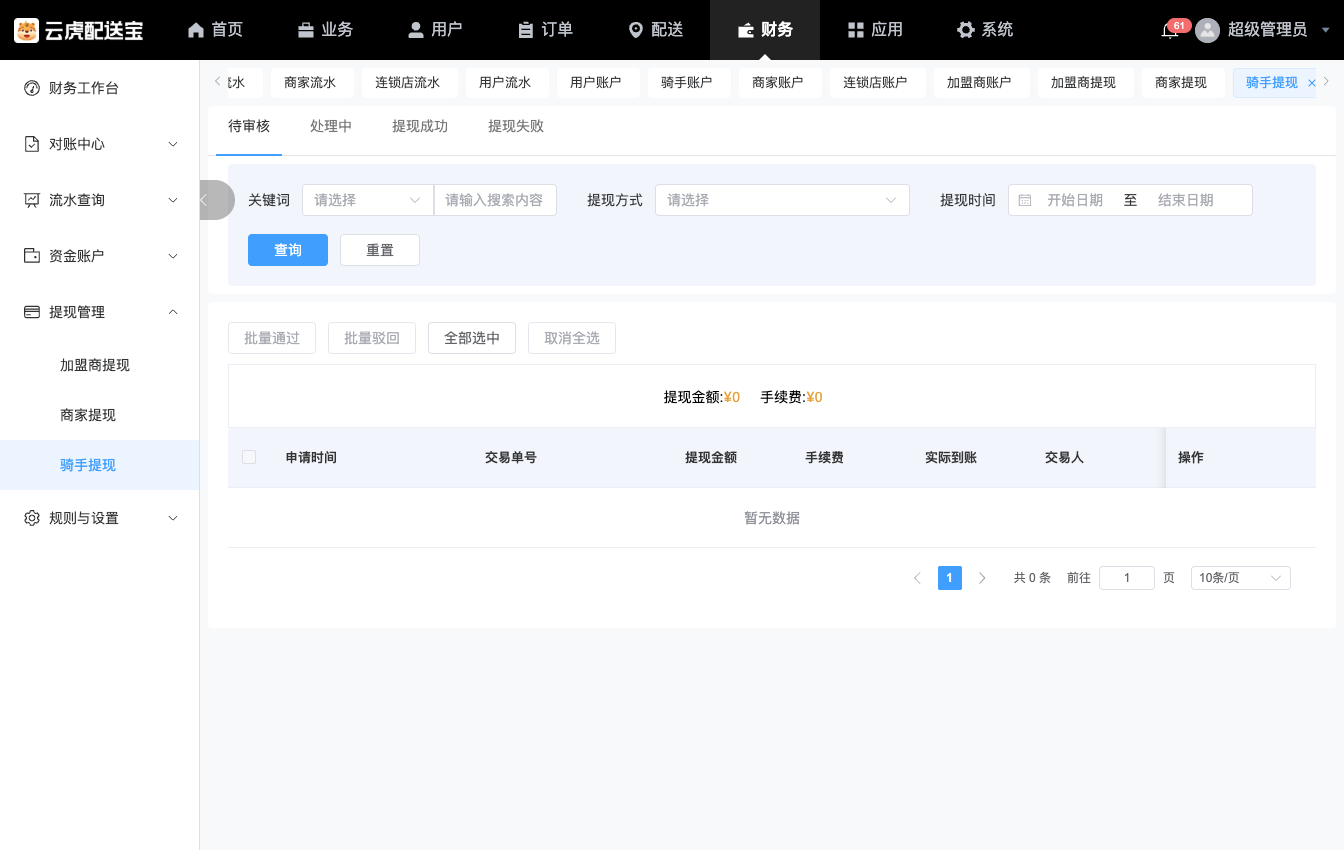Screen dimensions: 1344x850
Task: Open 商家提现 in the sidebar
Action: coord(100,415)
